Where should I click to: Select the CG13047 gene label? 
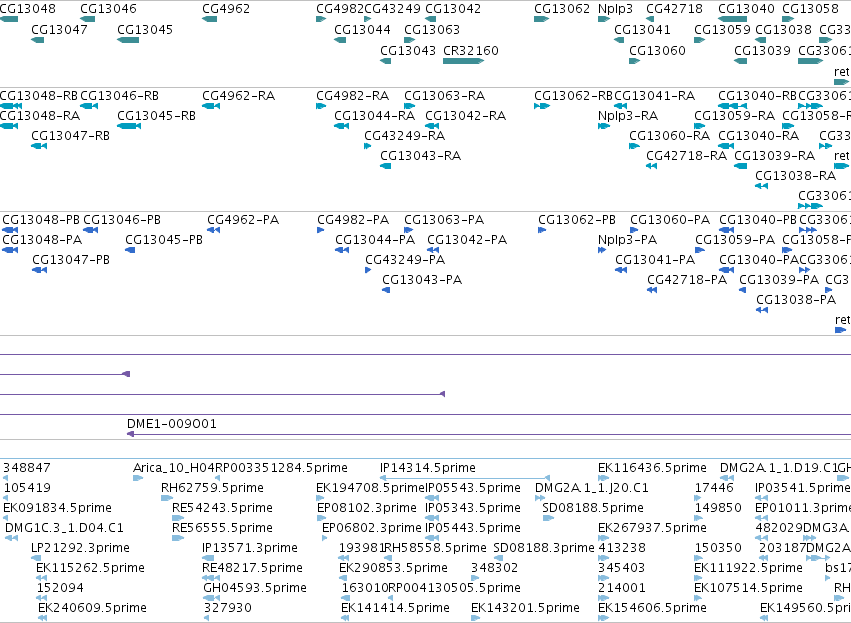tap(59, 29)
